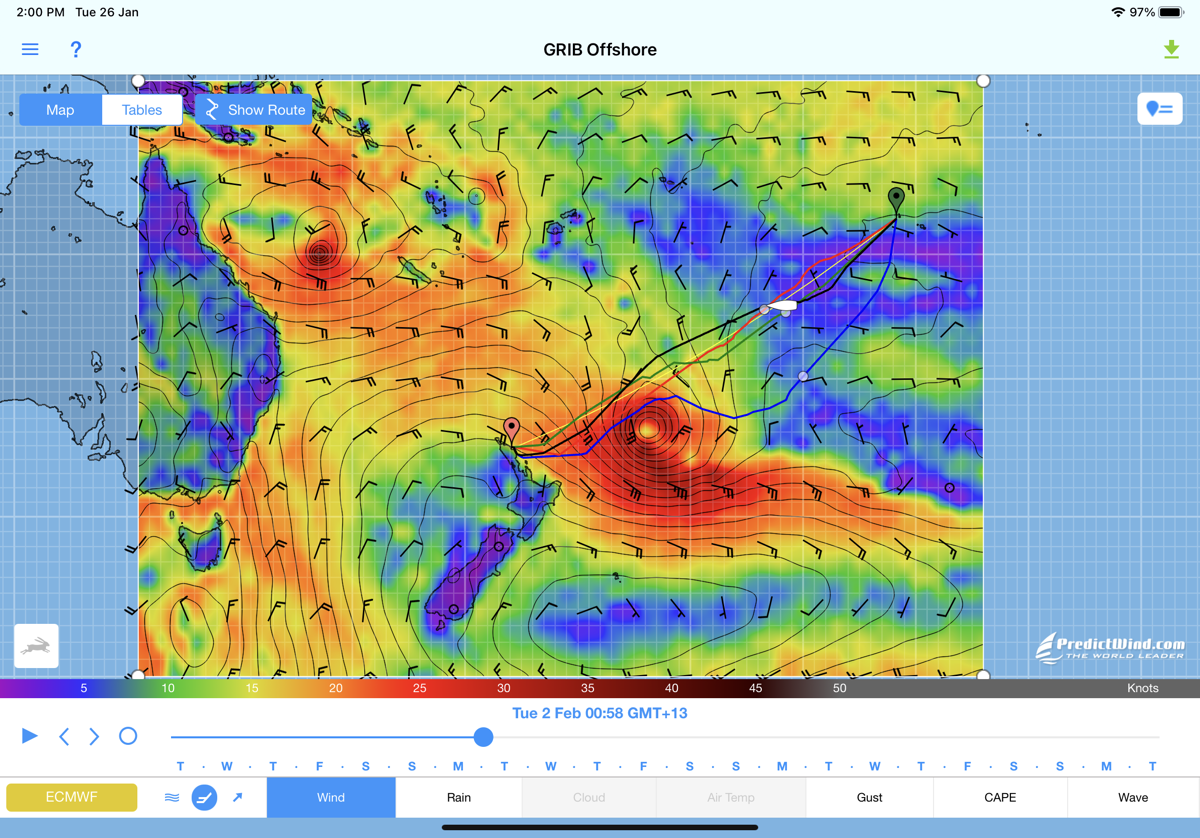
Task: Click the arrow icon beside the streamlines toggle
Action: [239, 797]
